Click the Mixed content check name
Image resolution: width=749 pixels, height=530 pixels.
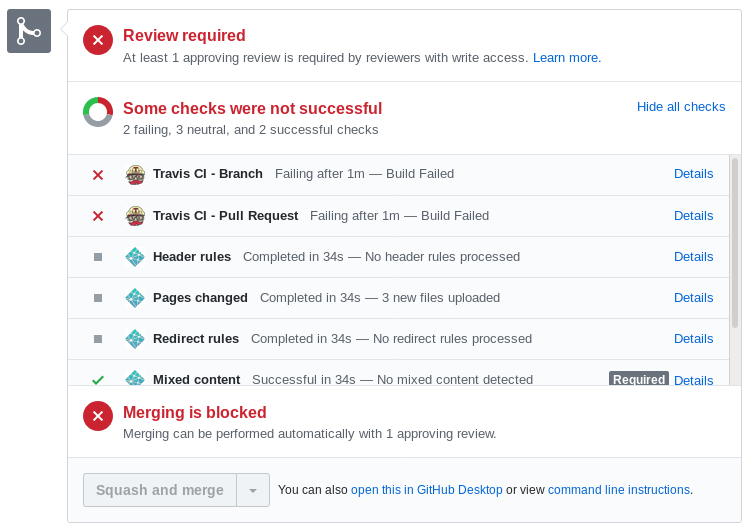(x=196, y=380)
